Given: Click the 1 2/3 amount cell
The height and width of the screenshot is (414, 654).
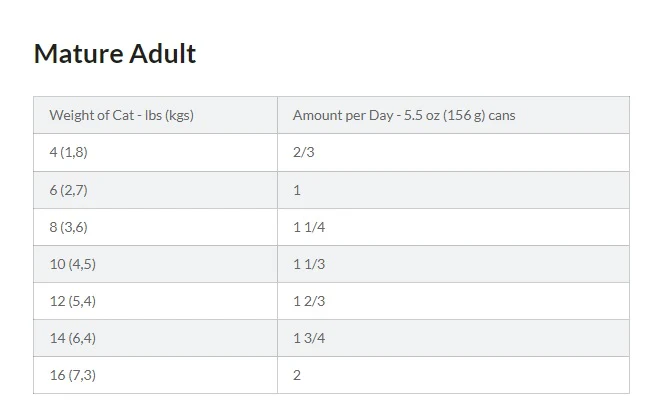Looking at the screenshot, I should coord(453,301).
